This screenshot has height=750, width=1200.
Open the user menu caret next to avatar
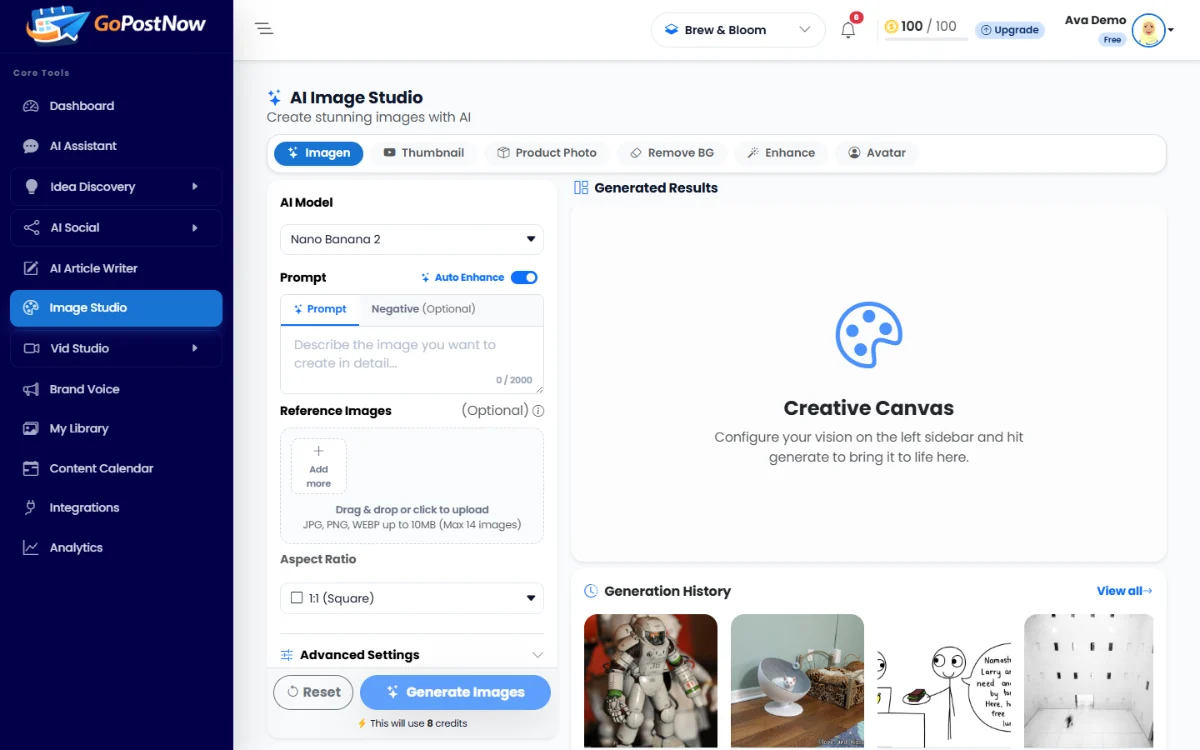[1172, 30]
